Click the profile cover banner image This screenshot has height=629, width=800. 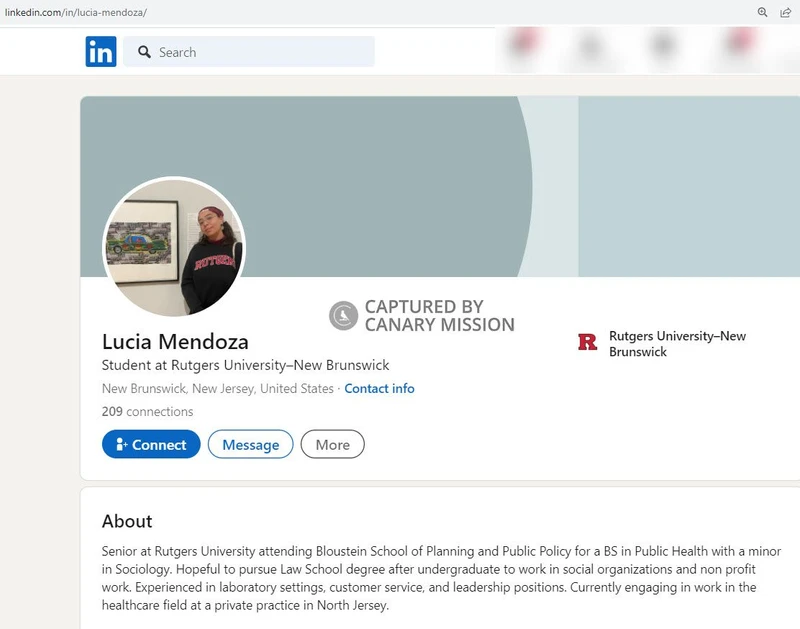440,187
